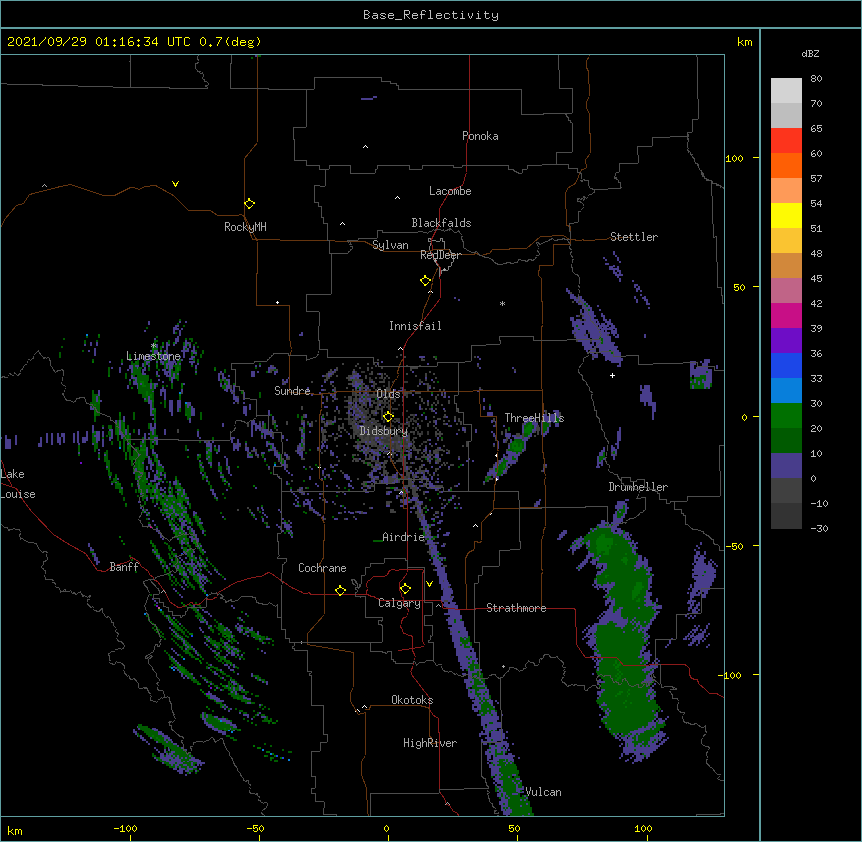Click the white plus marker north of Drumheller
Screen dimensions: 862x842
(x=612, y=375)
